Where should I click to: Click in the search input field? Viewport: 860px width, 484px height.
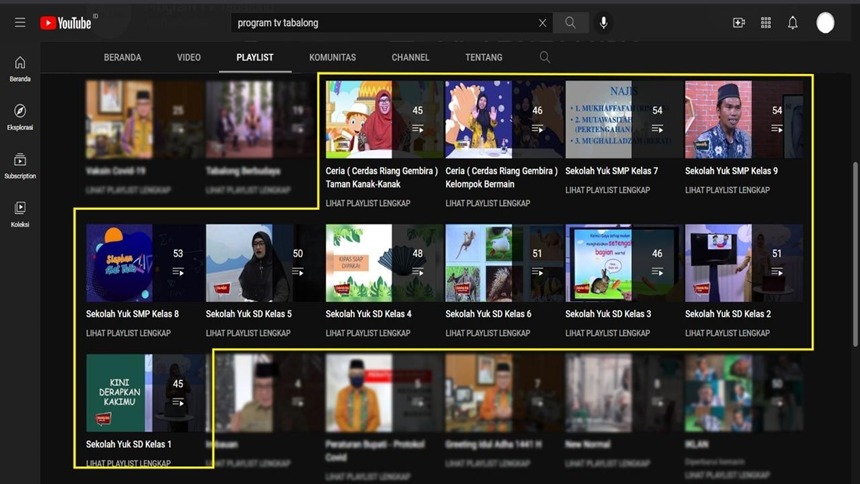(380, 22)
